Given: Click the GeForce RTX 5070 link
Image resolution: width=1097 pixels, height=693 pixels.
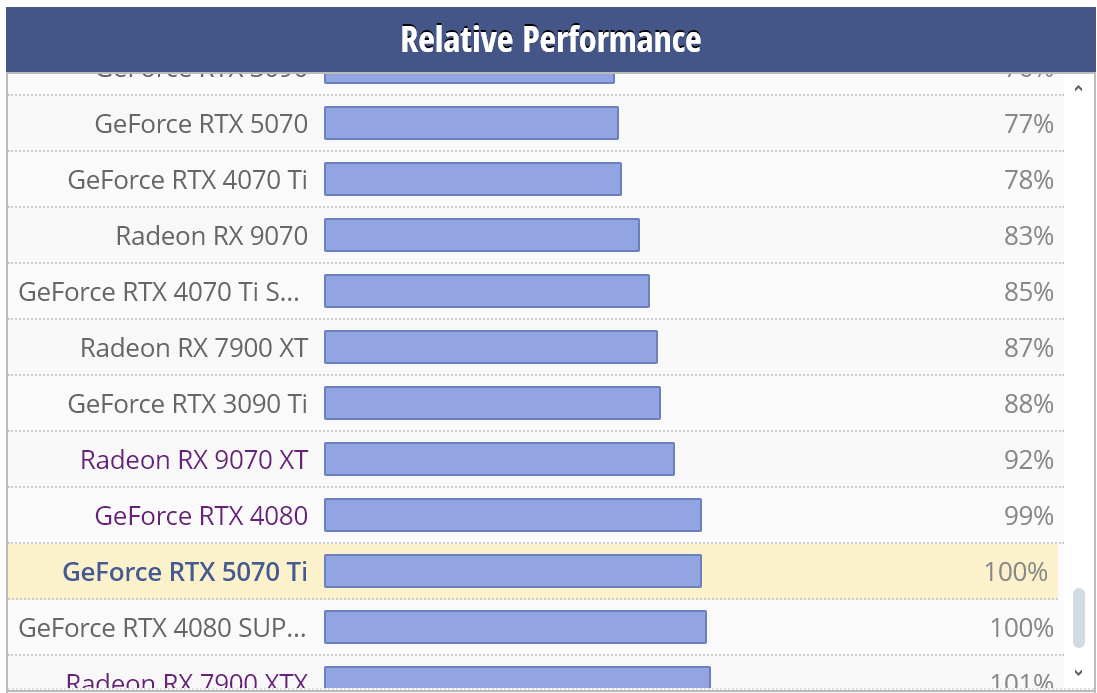Looking at the screenshot, I should click(x=201, y=124).
